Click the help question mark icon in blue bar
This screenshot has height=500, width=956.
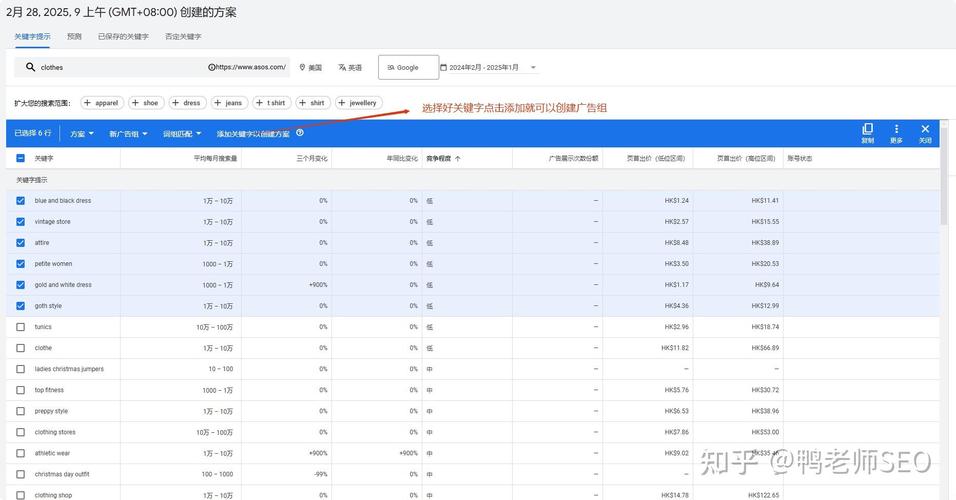coord(300,133)
